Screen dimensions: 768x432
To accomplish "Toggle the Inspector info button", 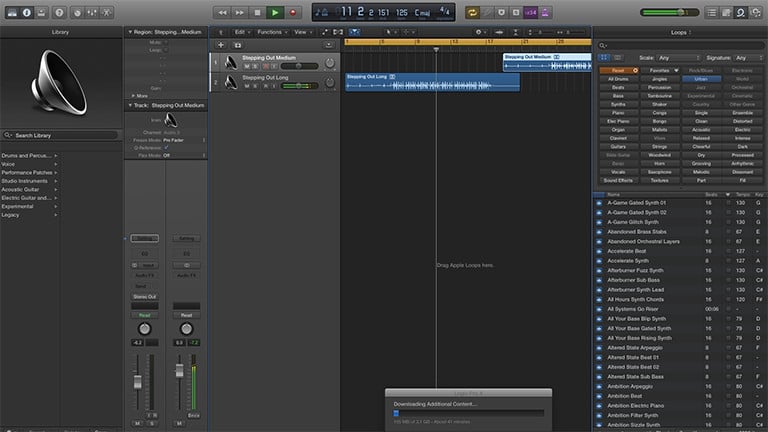I will [x=26, y=13].
